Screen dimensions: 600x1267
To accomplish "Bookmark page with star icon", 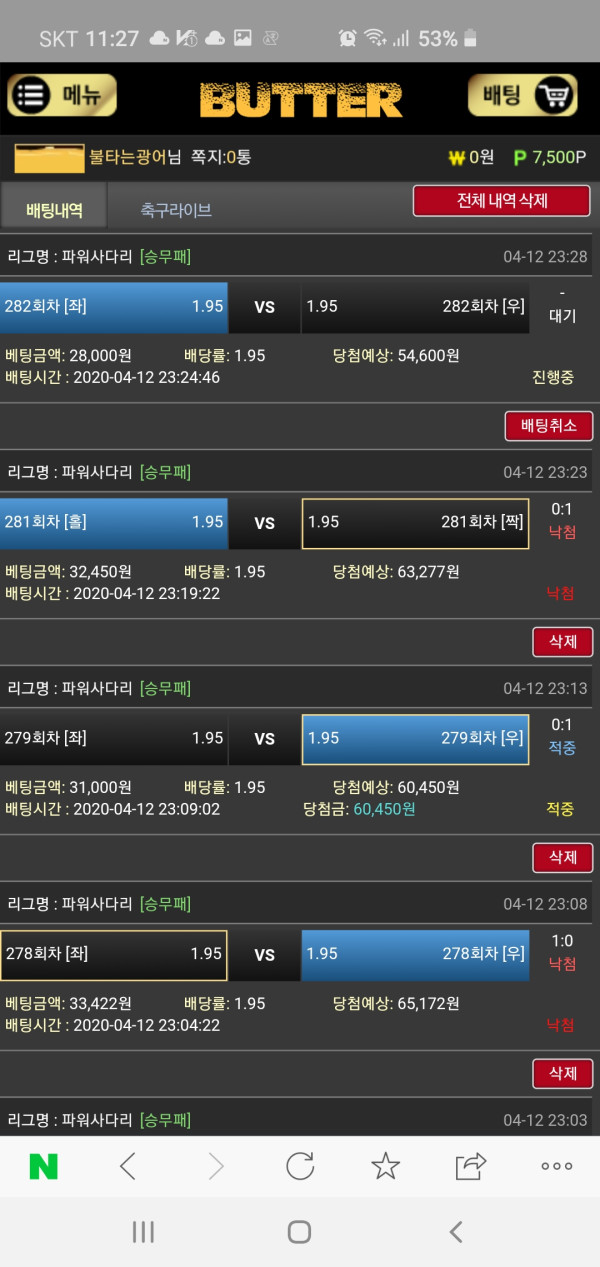I will 385,1166.
